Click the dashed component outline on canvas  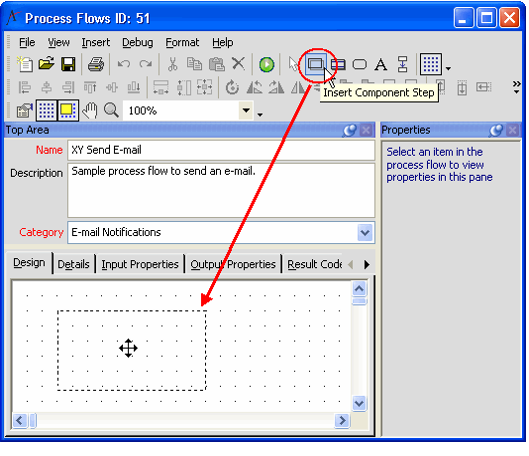(132, 350)
